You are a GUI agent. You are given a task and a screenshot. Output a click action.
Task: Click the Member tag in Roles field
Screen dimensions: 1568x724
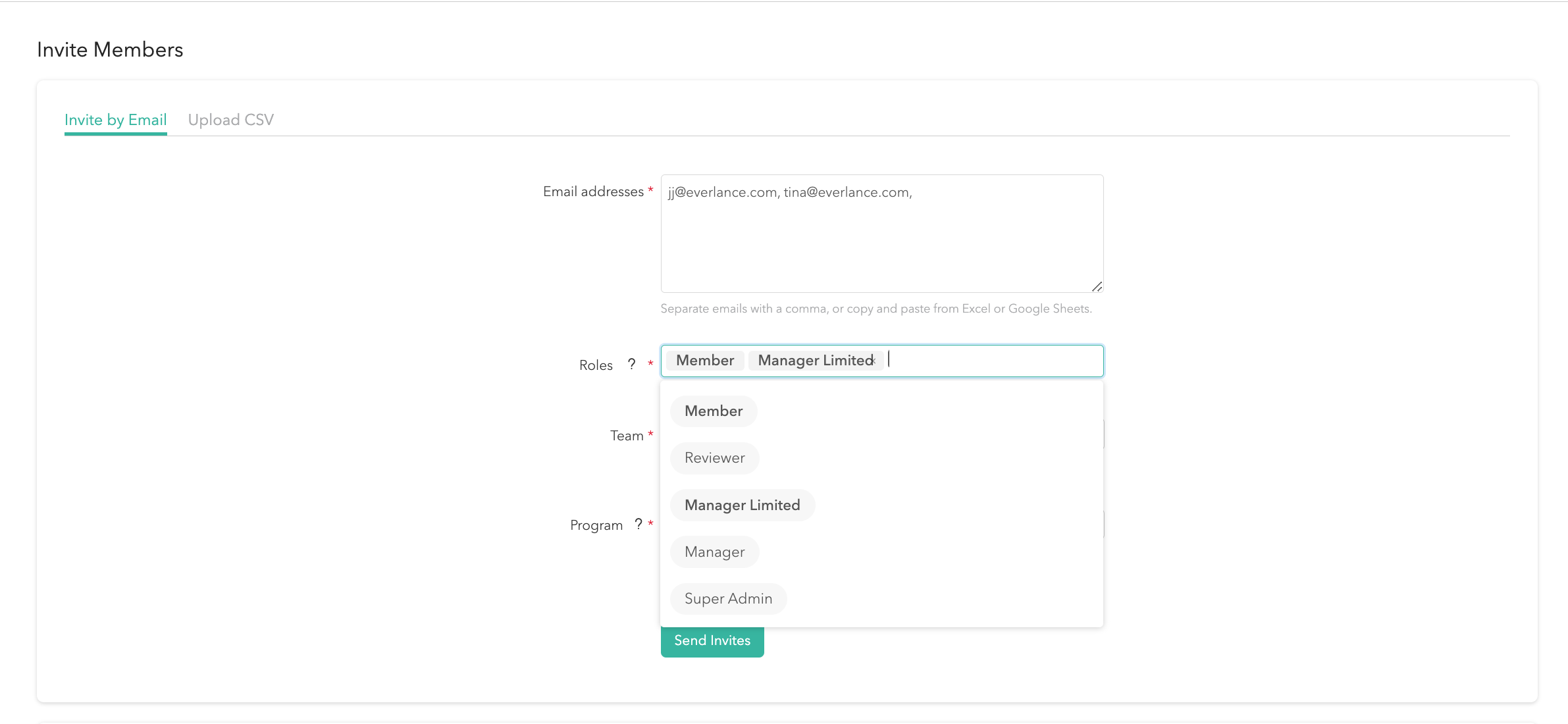tap(704, 361)
